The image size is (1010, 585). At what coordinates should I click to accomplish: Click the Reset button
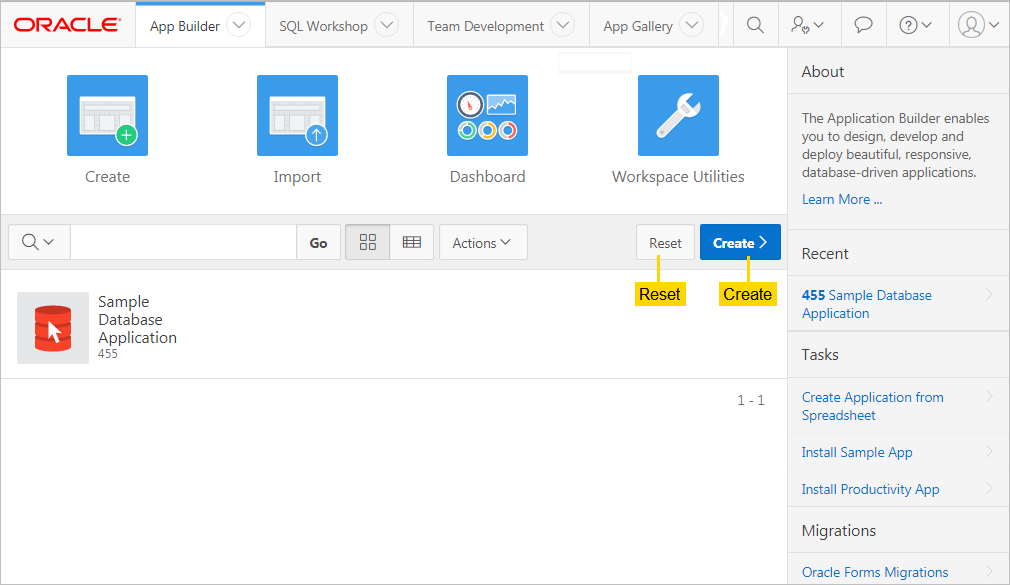[665, 243]
